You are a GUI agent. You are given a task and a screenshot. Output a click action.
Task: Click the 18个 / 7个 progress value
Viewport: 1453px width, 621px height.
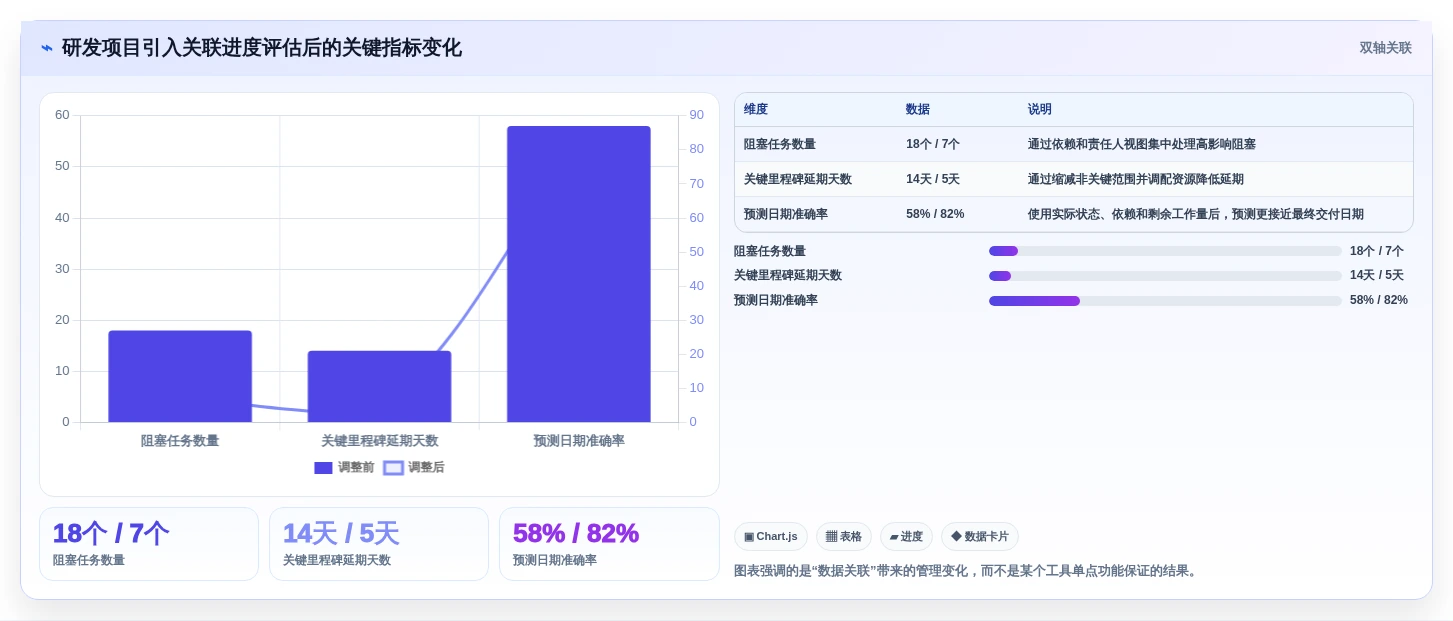[x=1377, y=251]
